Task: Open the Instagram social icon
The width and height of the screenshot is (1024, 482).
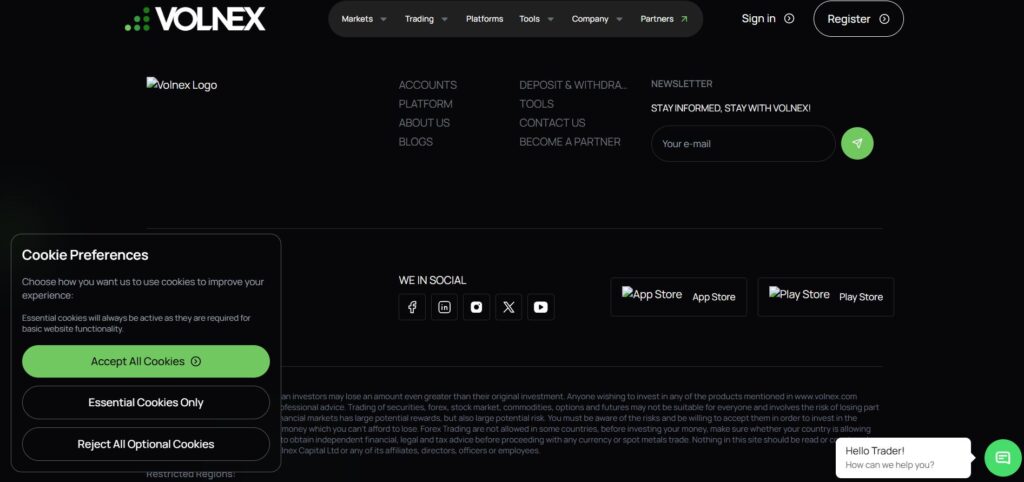Action: point(476,307)
